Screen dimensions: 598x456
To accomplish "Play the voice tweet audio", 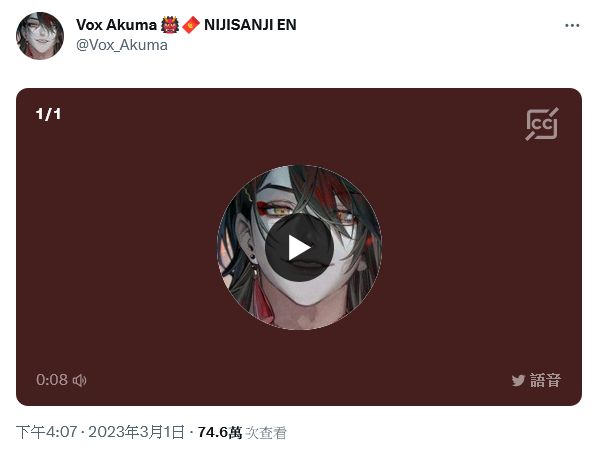I will (x=299, y=247).
